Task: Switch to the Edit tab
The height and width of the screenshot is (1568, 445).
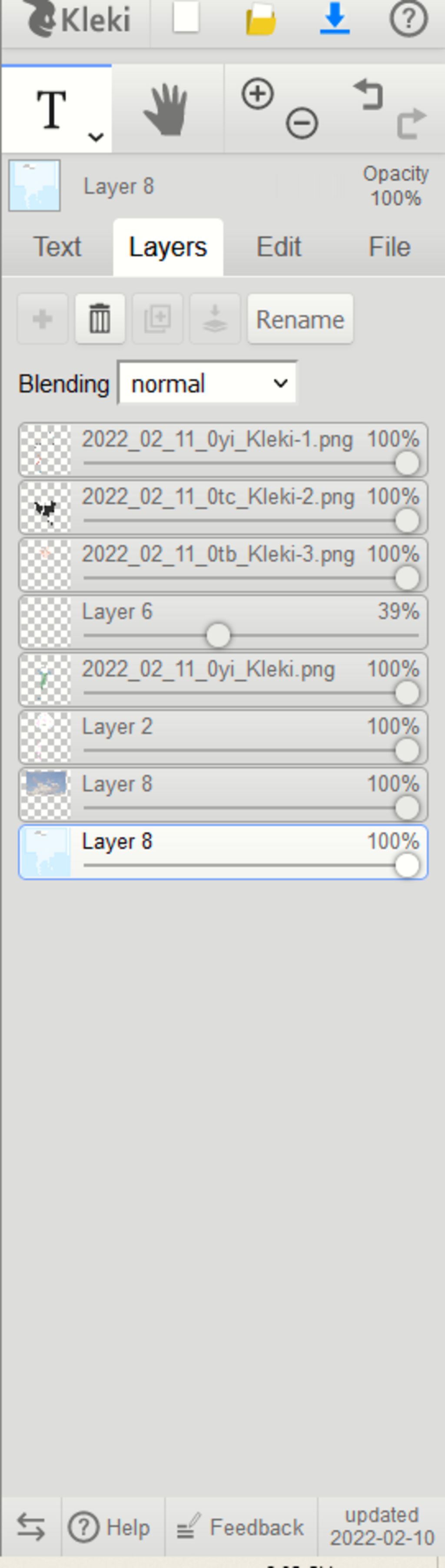Action: click(x=279, y=247)
